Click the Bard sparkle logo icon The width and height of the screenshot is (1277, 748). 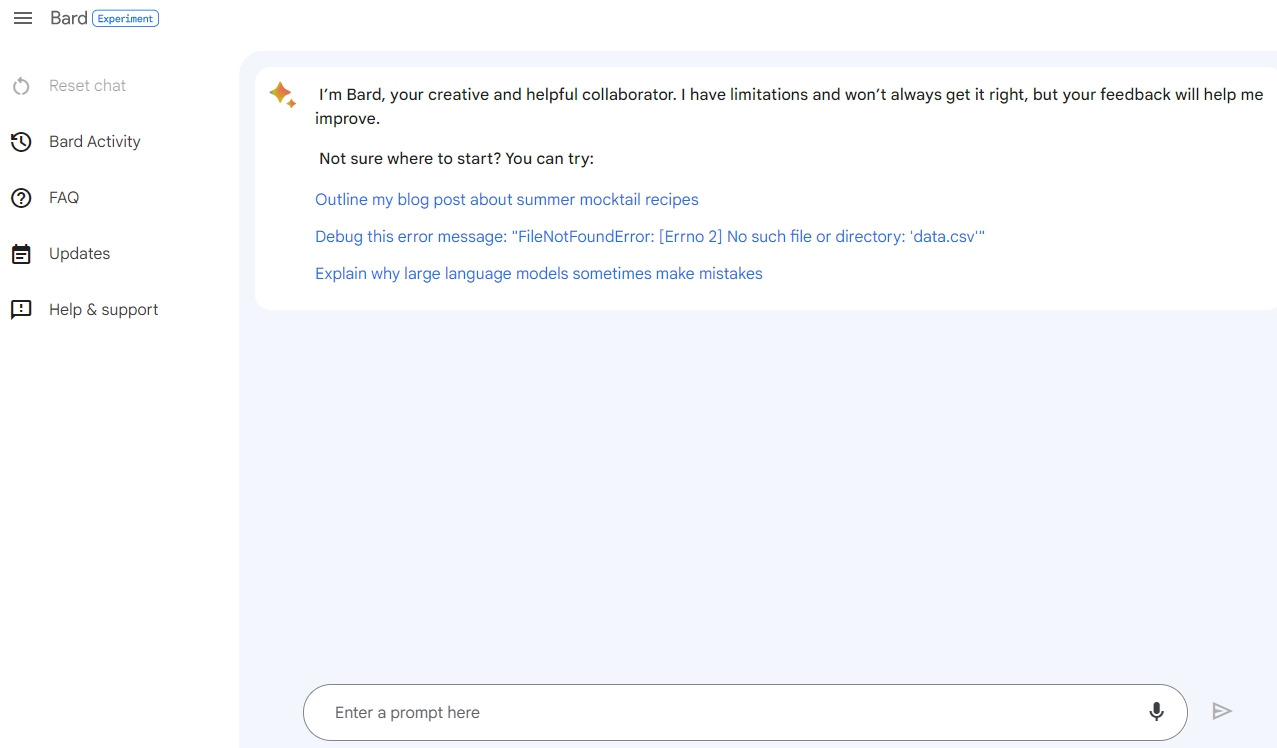point(282,95)
